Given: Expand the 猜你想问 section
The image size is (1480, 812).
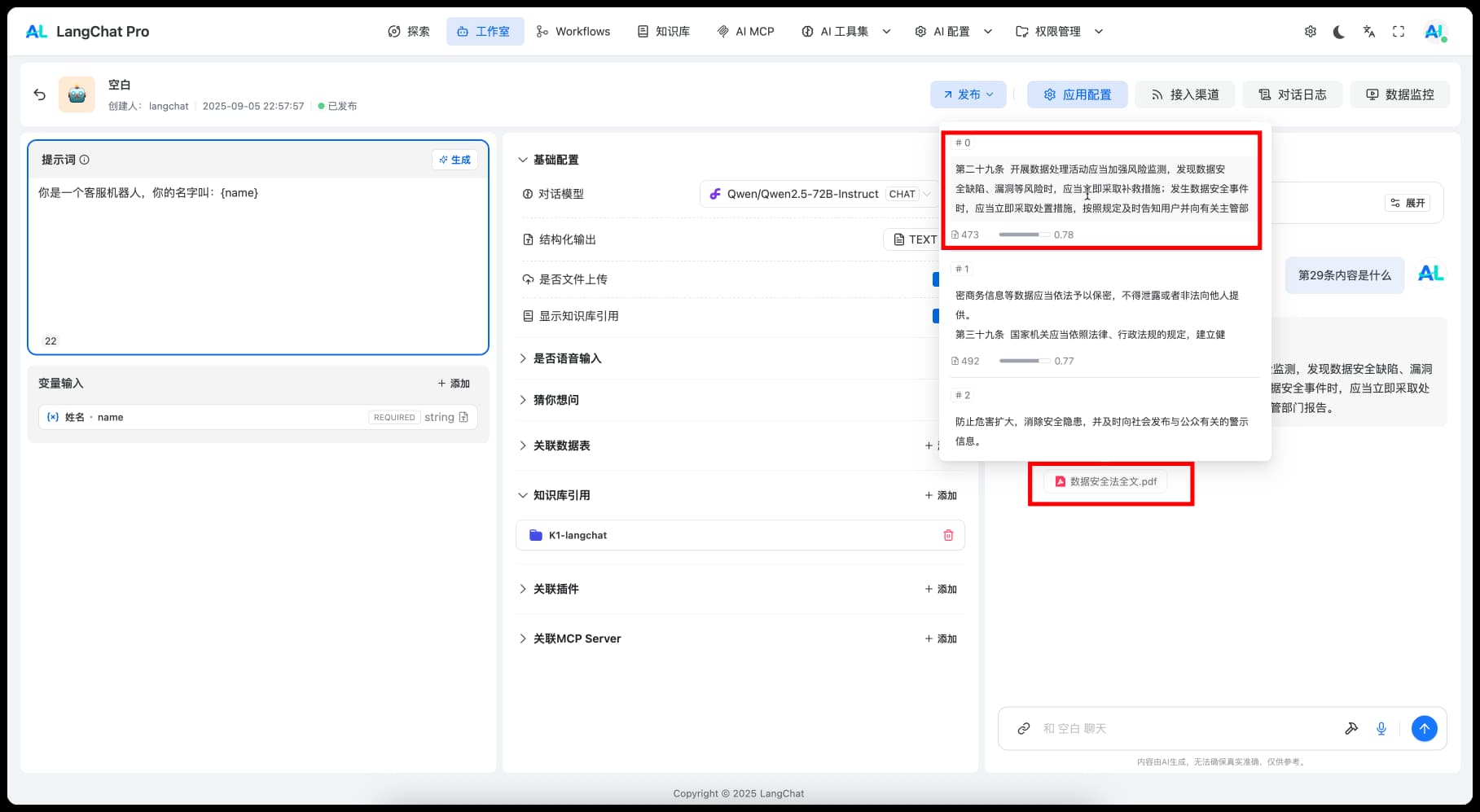Looking at the screenshot, I should click(556, 400).
